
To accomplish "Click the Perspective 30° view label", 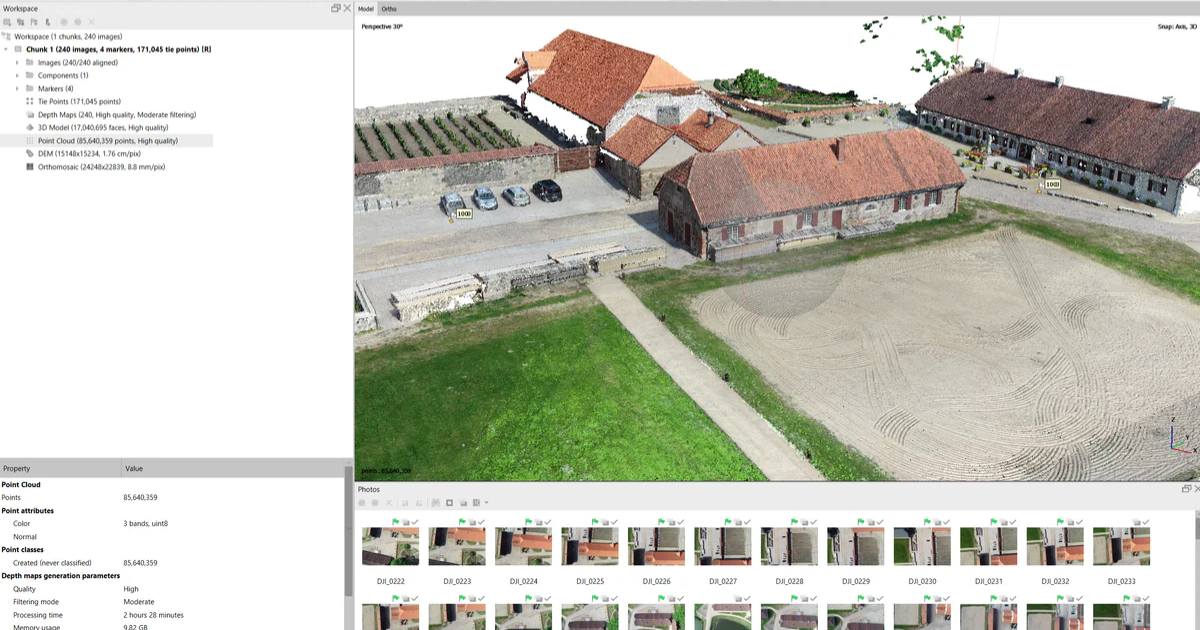I will (x=383, y=27).
